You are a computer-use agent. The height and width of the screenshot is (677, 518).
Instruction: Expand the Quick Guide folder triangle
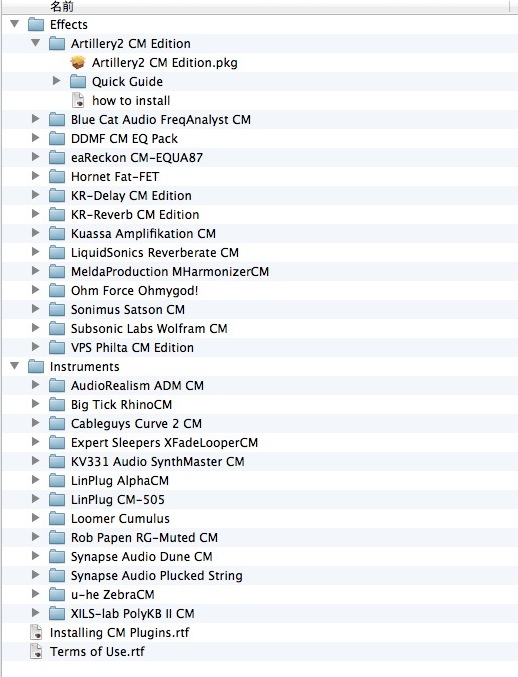tap(56, 81)
